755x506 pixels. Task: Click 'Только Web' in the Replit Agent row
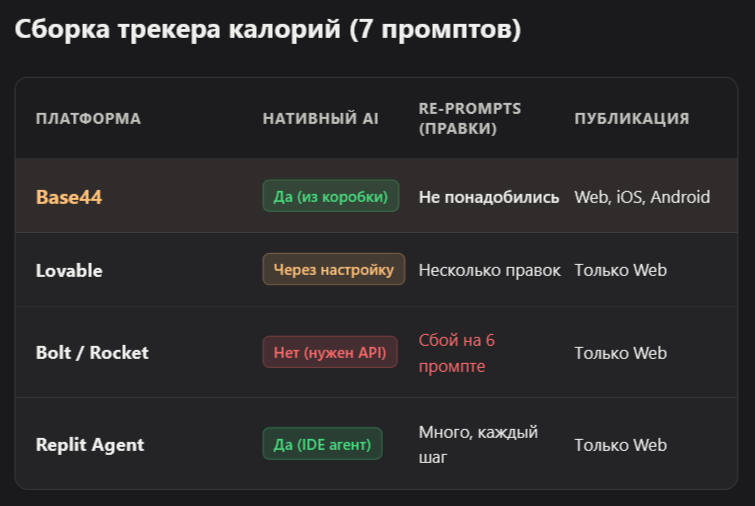pos(621,445)
